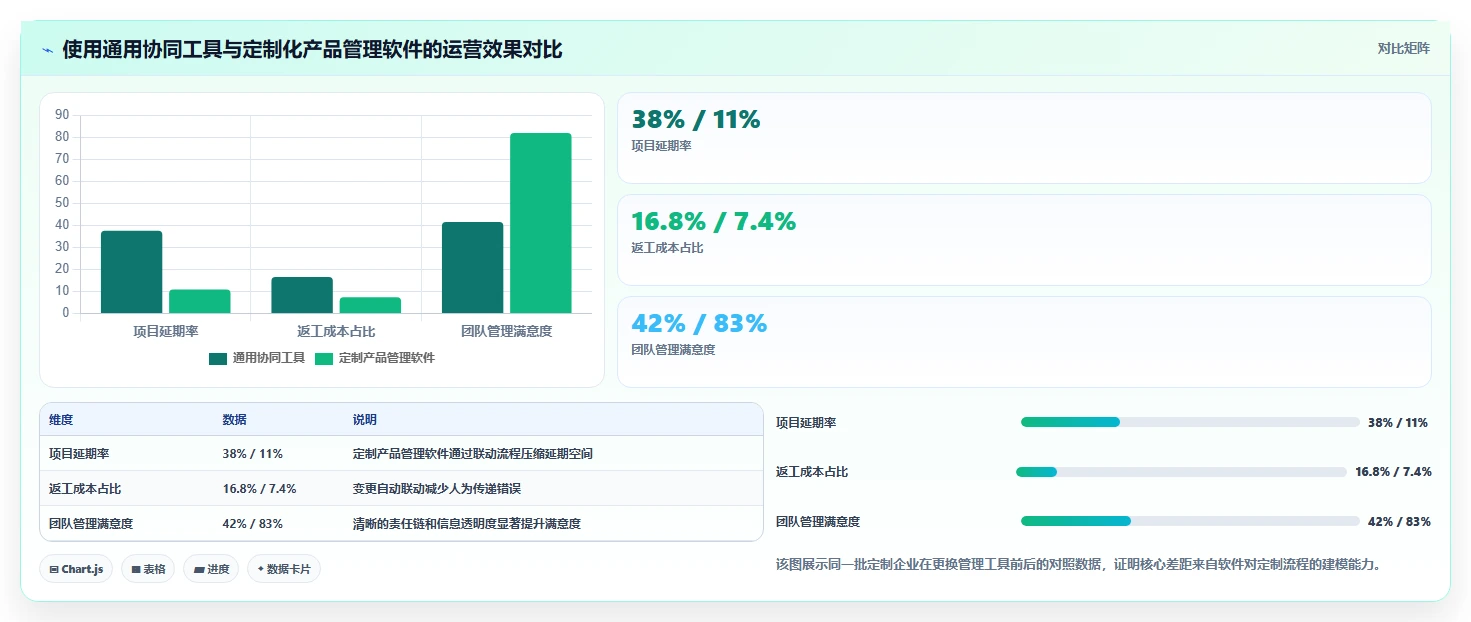1471x622 pixels.
Task: Click the 返工成本占比 progress bar
Action: pos(1181,472)
